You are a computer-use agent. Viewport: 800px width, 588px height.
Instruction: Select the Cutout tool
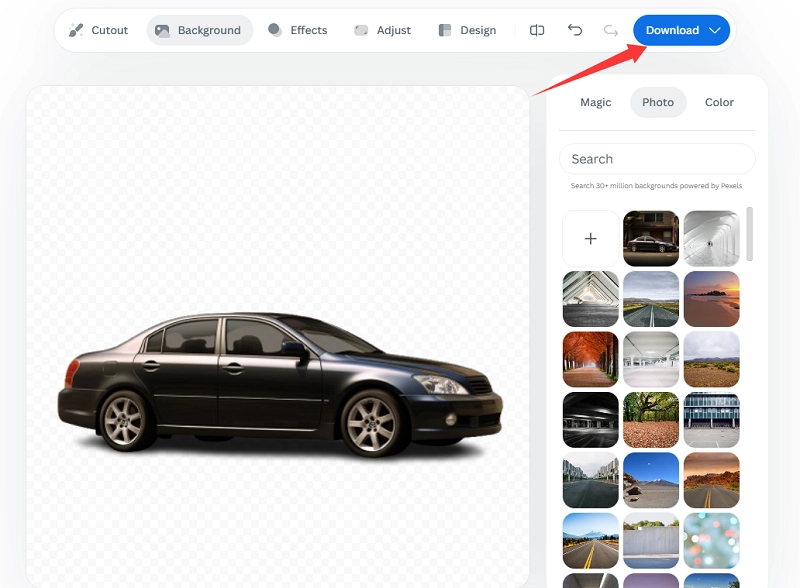pyautogui.click(x=97, y=30)
